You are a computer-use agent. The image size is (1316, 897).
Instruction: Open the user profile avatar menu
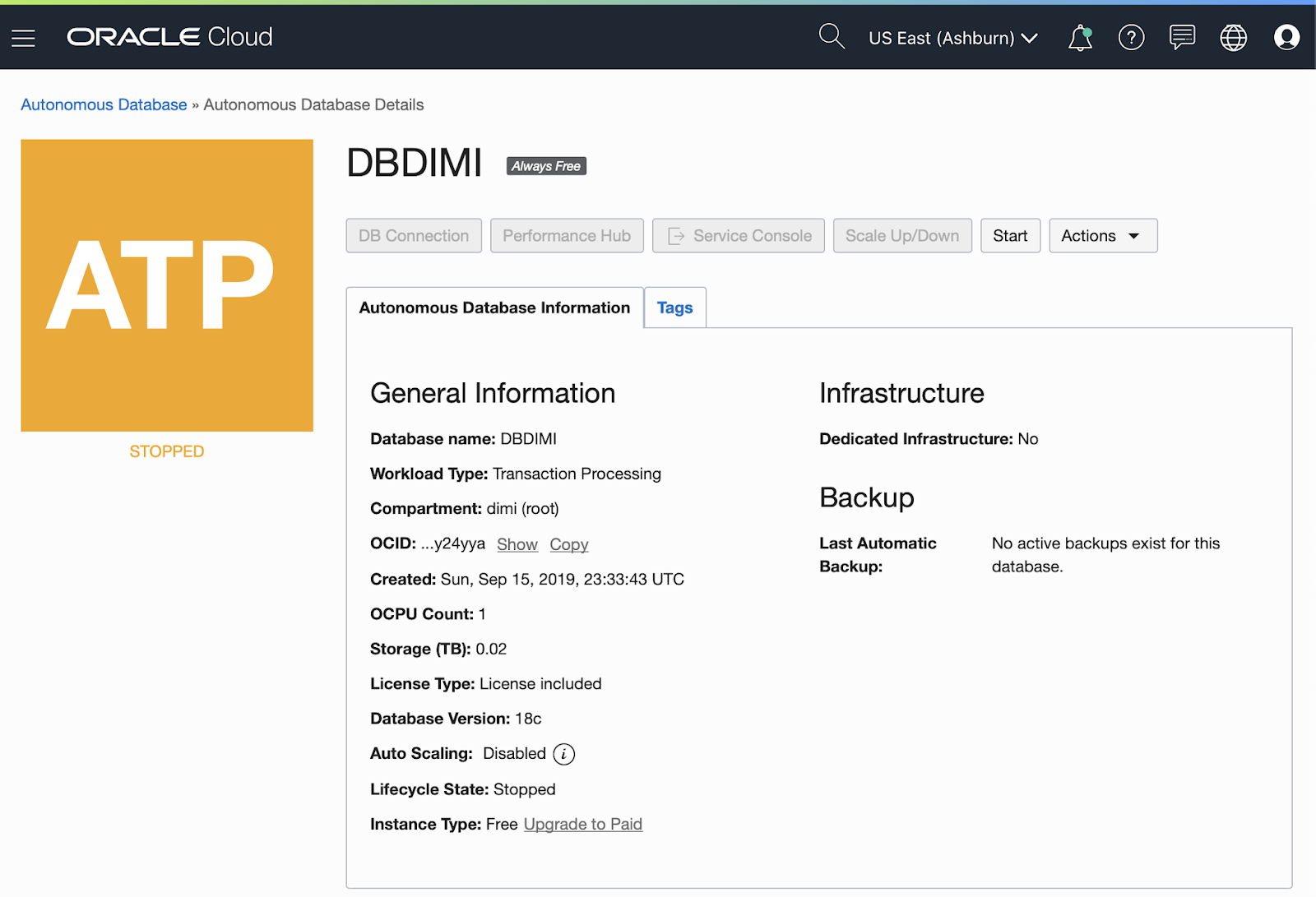[1286, 37]
